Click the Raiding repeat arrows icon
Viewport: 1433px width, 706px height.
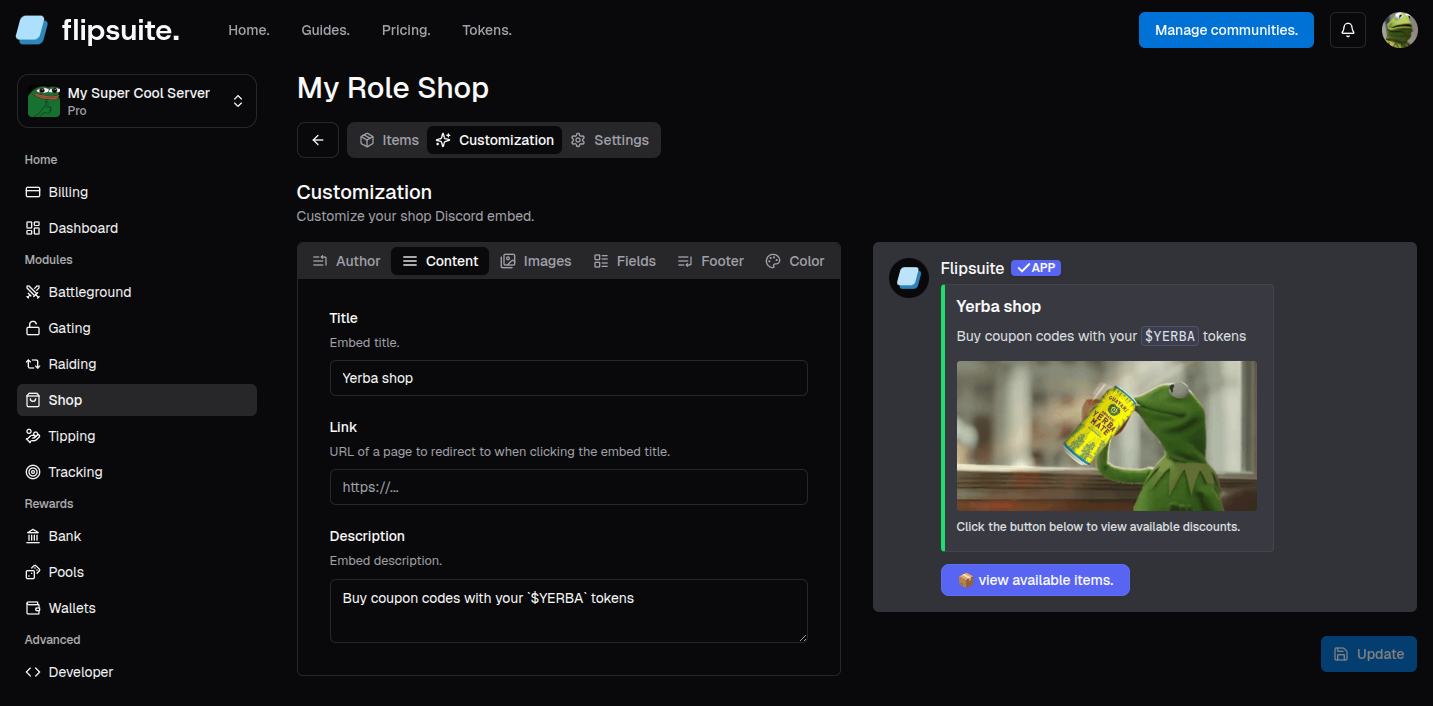pos(33,364)
